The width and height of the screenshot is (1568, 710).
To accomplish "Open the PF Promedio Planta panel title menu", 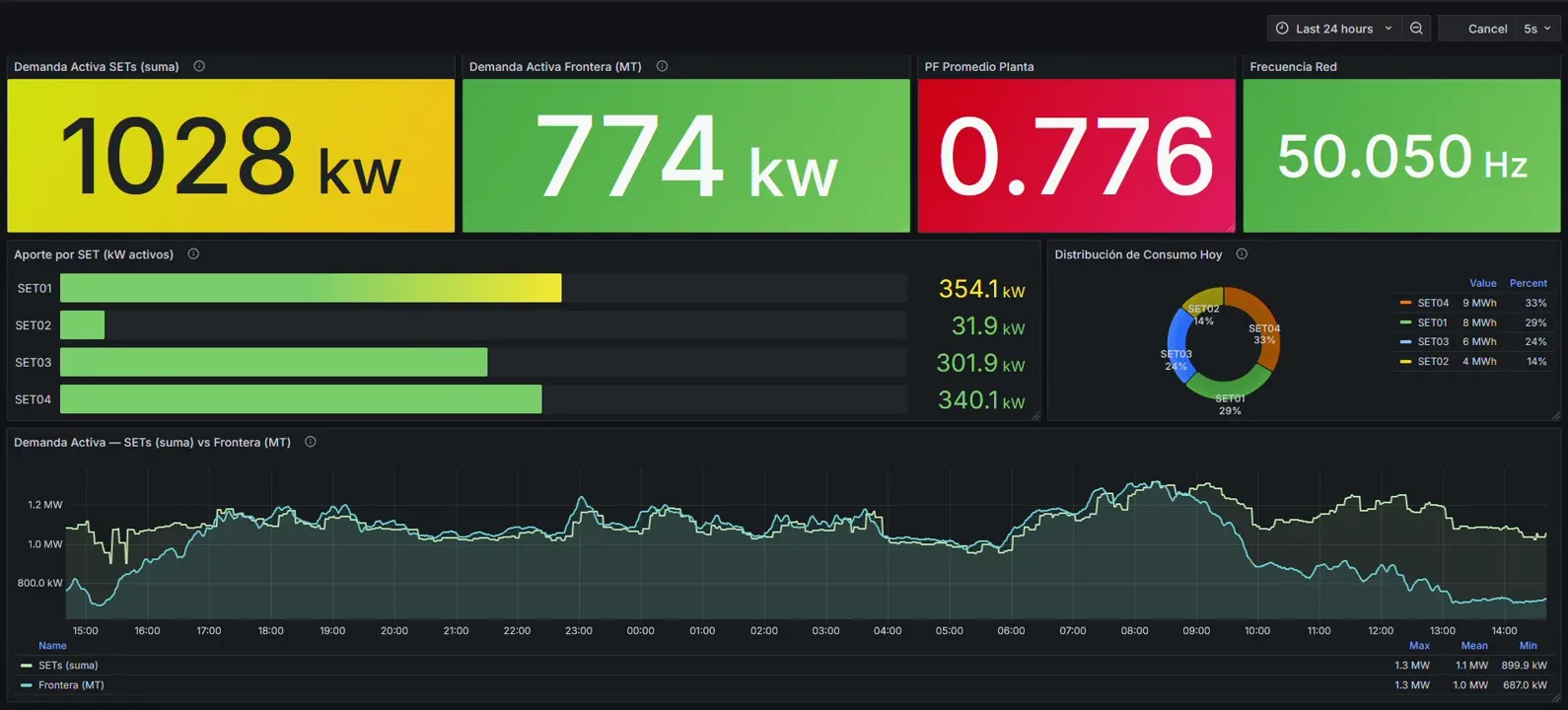I will 979,66.
